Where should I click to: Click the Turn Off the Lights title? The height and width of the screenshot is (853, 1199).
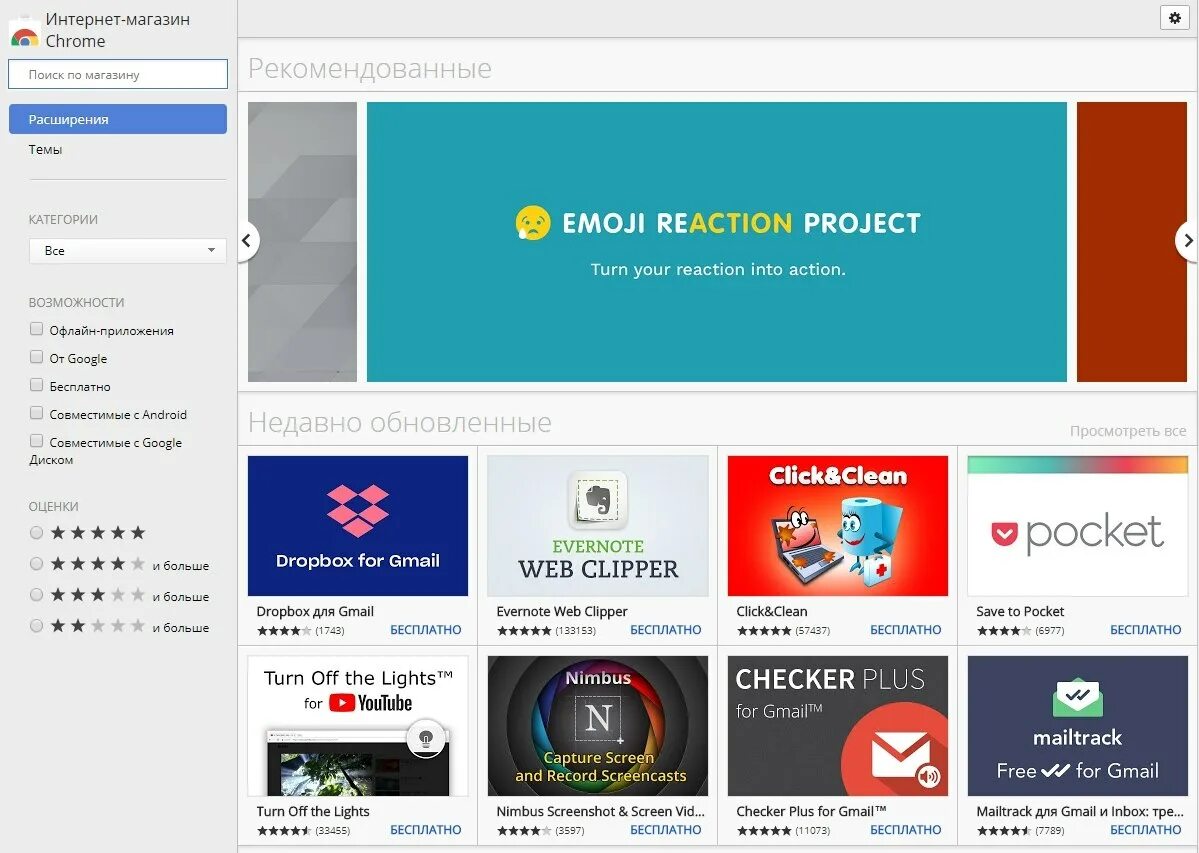coord(313,812)
